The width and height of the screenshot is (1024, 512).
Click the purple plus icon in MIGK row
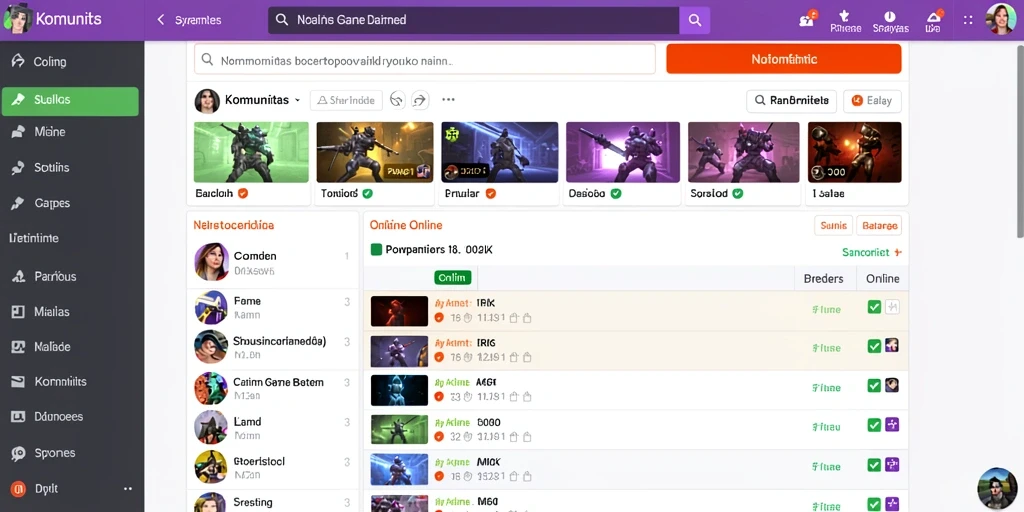click(x=892, y=464)
